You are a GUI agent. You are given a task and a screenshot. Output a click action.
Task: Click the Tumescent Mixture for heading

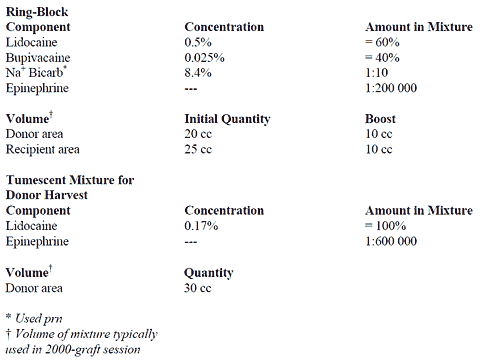tap(70, 180)
